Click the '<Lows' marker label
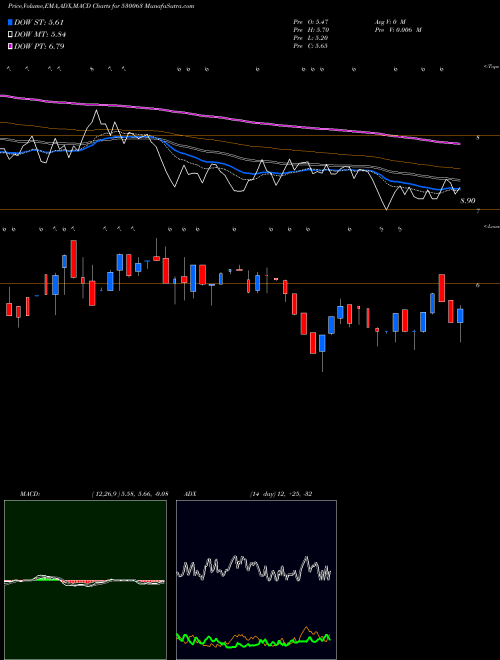The height and width of the screenshot is (660, 500). pyautogui.click(x=491, y=226)
